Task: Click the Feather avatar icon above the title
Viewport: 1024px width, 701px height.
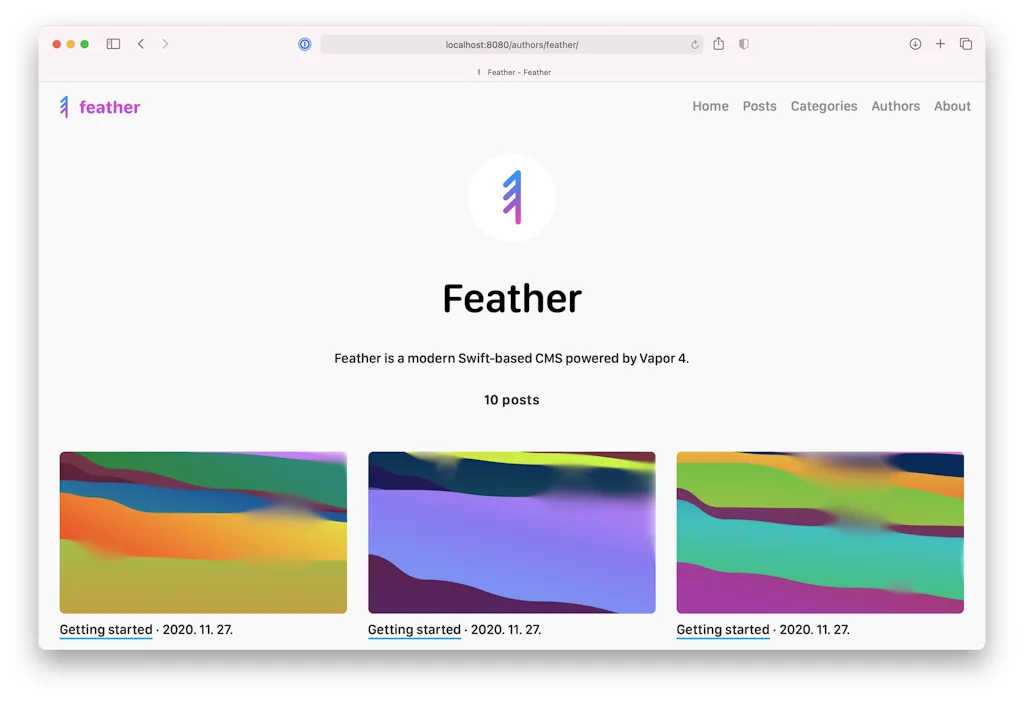Action: pos(512,197)
